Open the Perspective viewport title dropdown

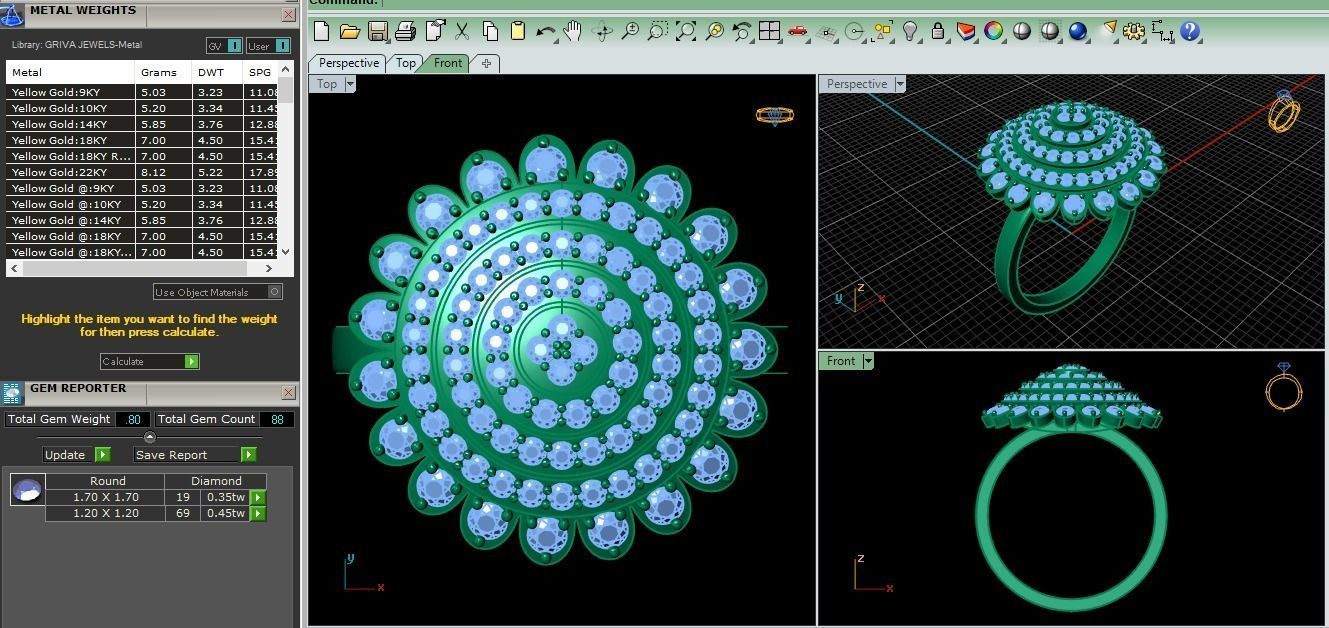pos(900,84)
